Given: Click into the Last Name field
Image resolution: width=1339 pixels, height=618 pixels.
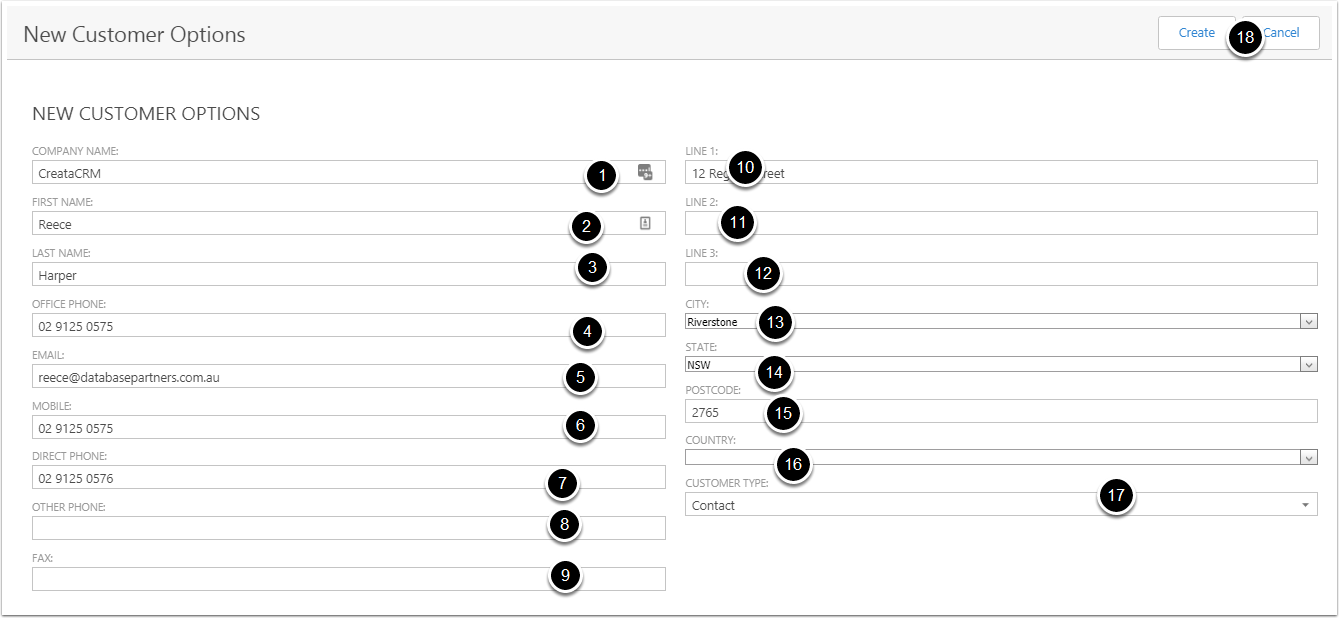Looking at the screenshot, I should pos(300,275).
